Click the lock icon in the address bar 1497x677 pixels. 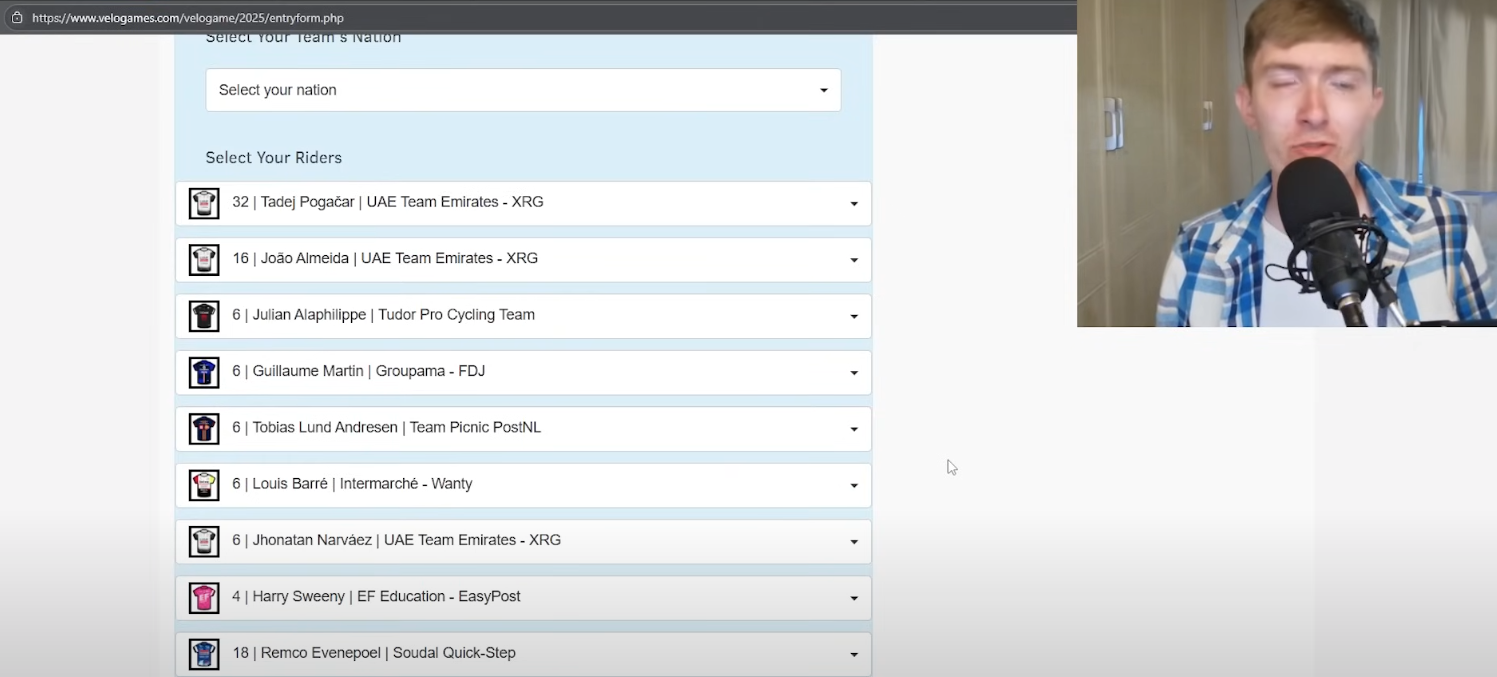click(x=17, y=18)
